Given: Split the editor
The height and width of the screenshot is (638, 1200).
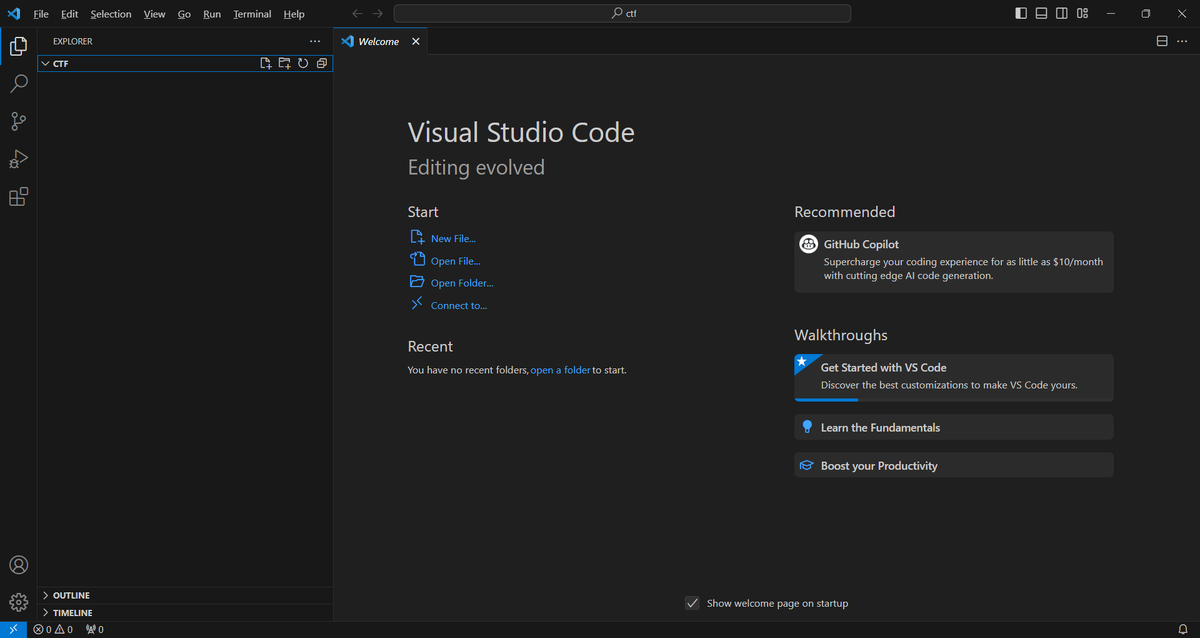Looking at the screenshot, I should click(x=1161, y=41).
